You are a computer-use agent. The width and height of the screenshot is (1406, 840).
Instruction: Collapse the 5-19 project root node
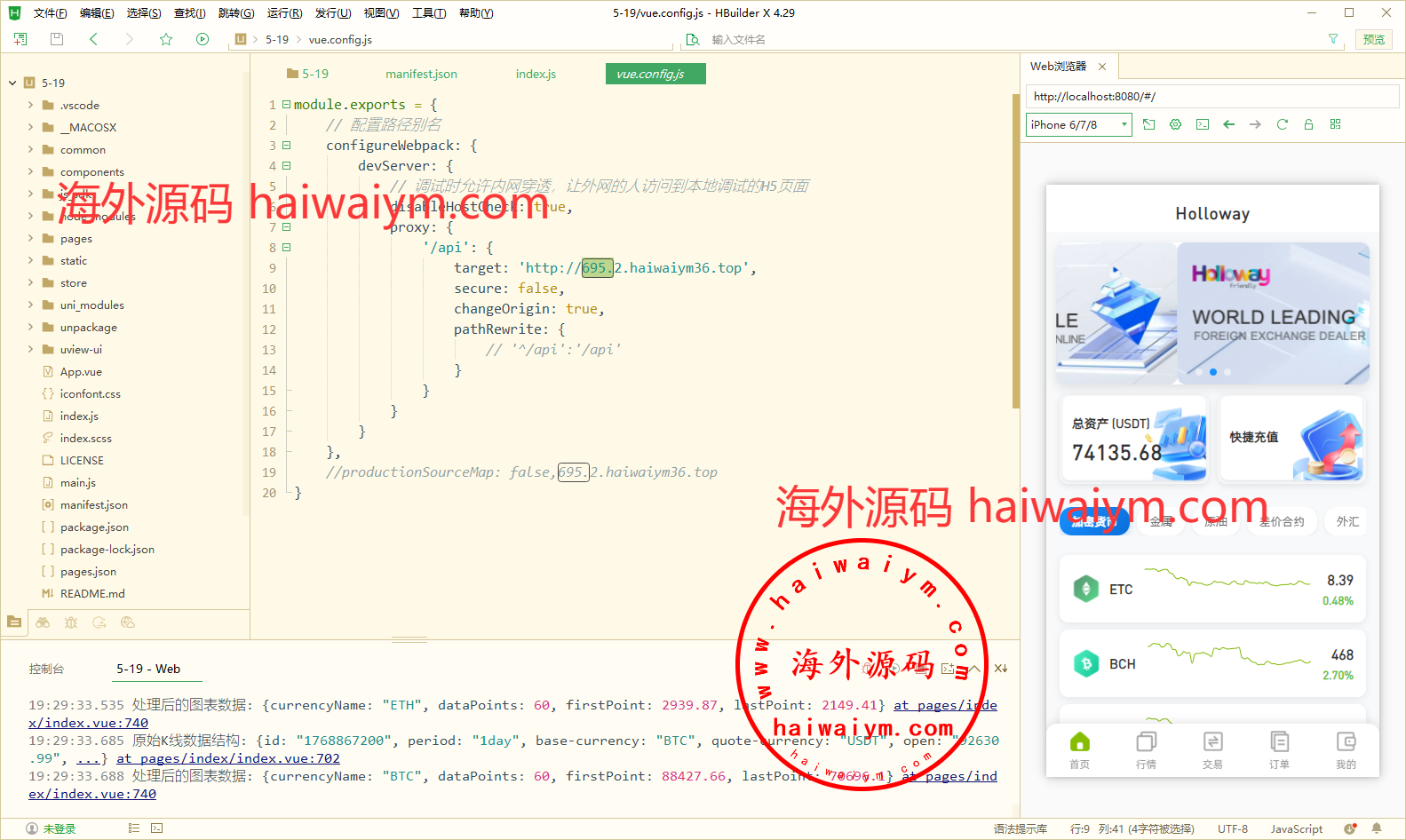[12, 83]
